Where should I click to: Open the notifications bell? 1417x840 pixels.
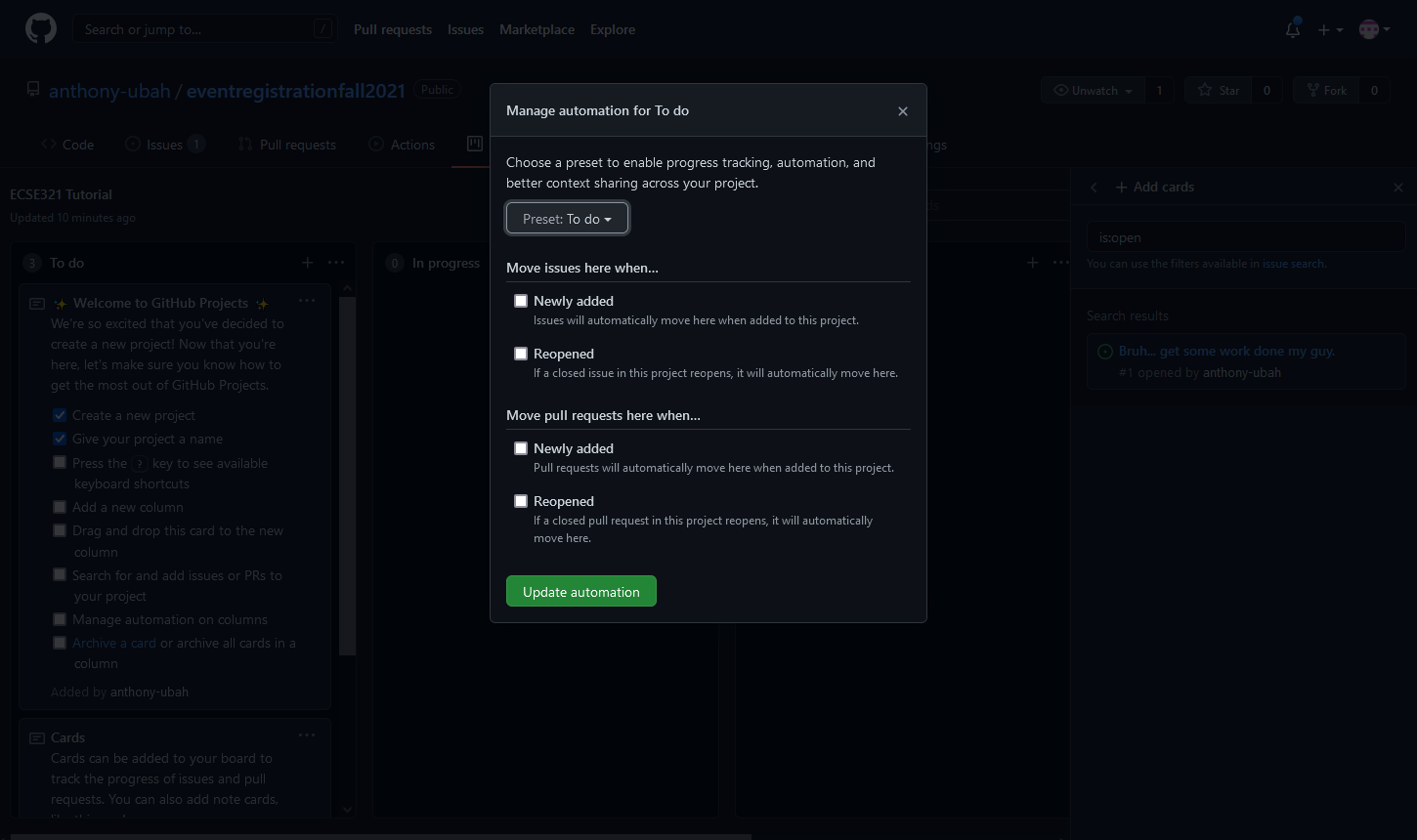point(1292,29)
